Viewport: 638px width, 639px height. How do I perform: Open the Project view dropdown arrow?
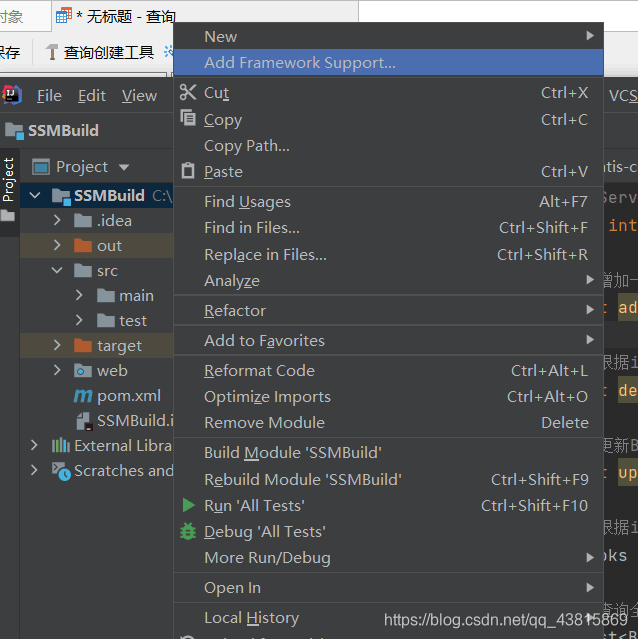click(124, 167)
